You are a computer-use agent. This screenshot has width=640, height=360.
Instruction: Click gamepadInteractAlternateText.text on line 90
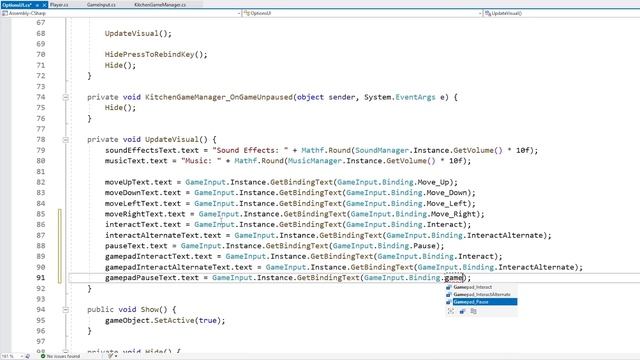[178, 267]
